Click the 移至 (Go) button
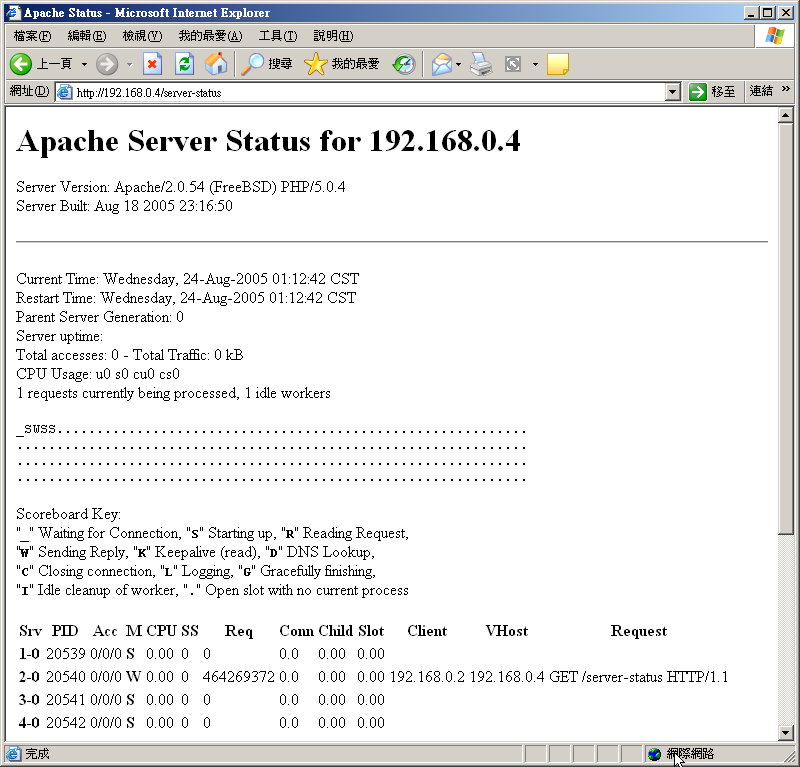The image size is (800, 767). (x=713, y=92)
